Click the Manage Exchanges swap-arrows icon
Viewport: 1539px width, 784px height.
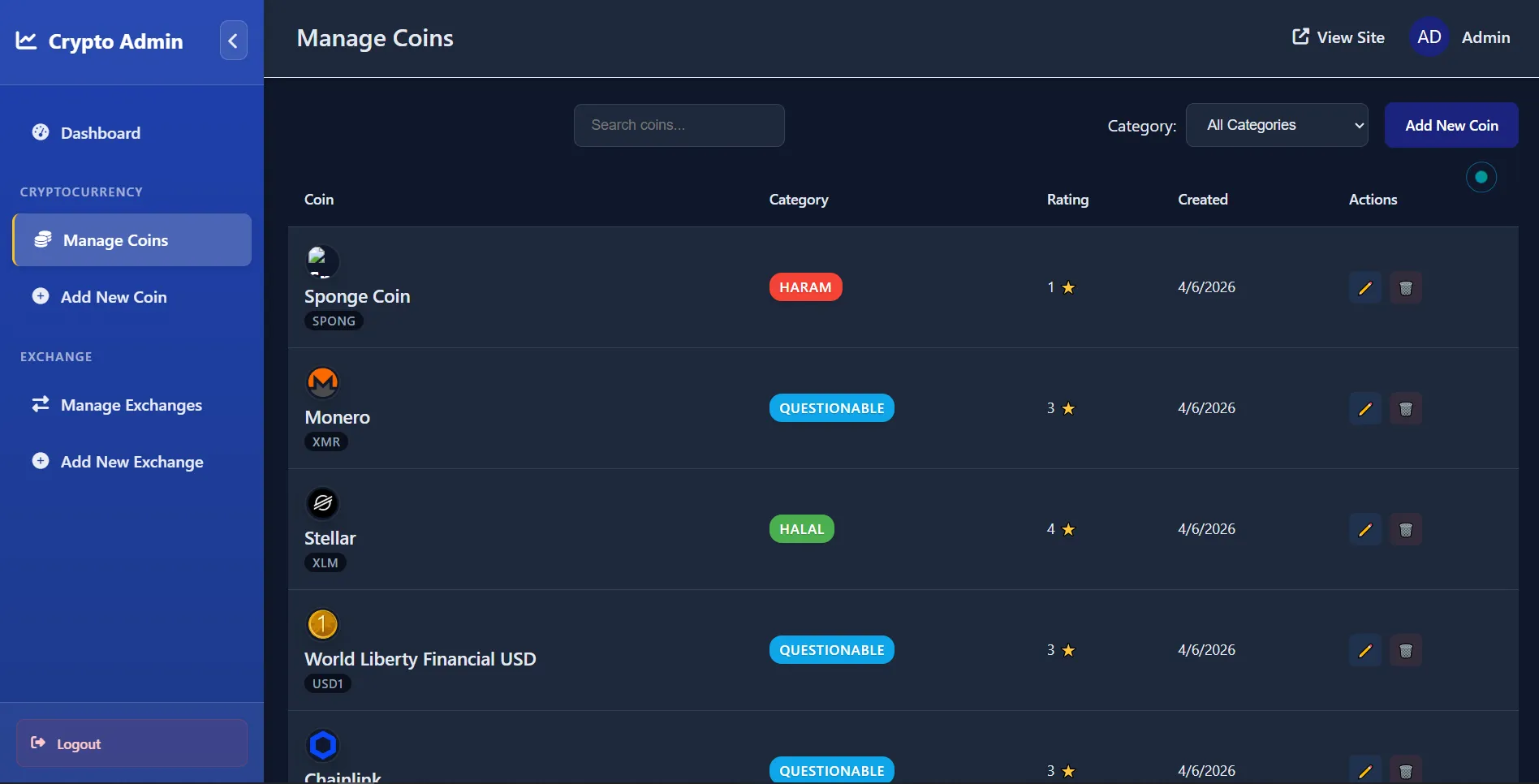click(41, 404)
